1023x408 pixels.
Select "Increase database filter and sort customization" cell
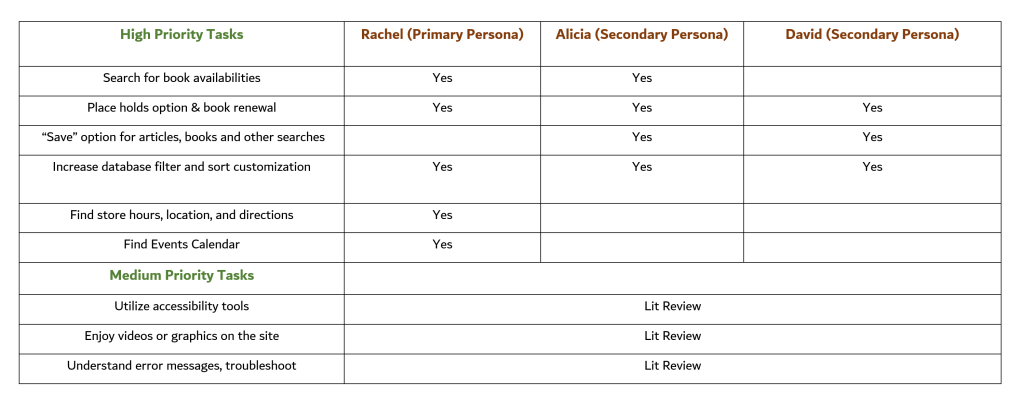pos(181,167)
